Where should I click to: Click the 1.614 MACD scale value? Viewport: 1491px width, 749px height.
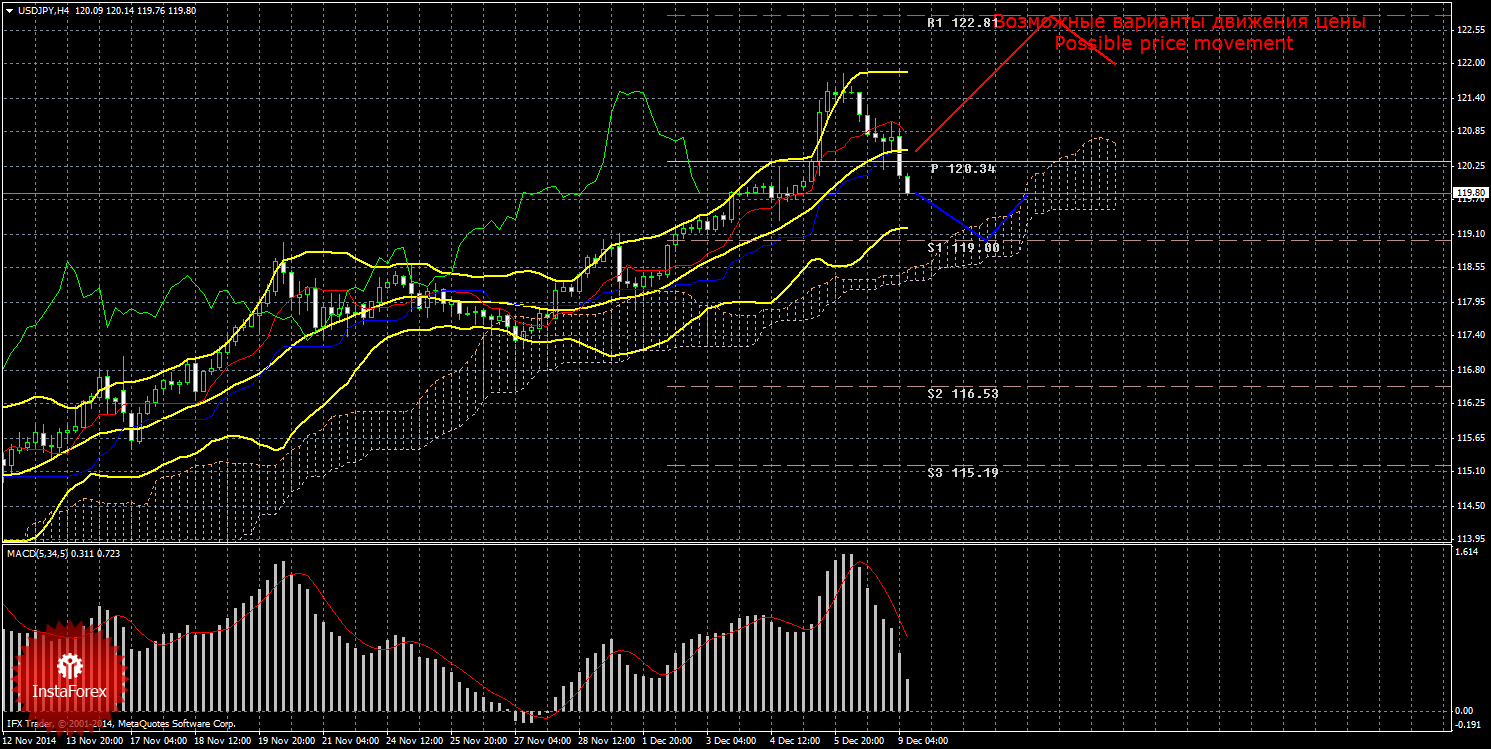(1467, 552)
